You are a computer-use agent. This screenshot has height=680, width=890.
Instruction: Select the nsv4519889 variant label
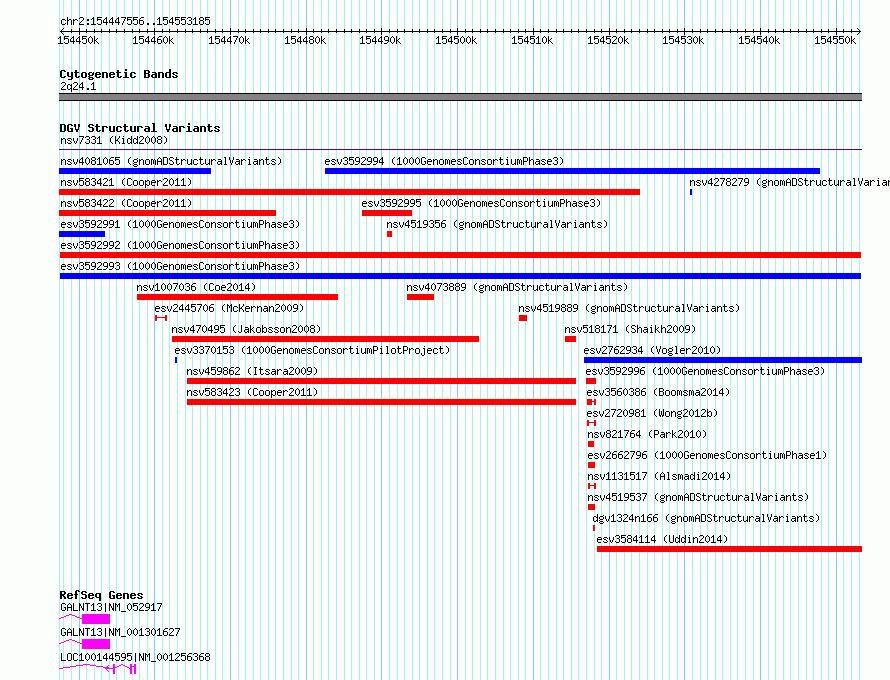click(629, 308)
